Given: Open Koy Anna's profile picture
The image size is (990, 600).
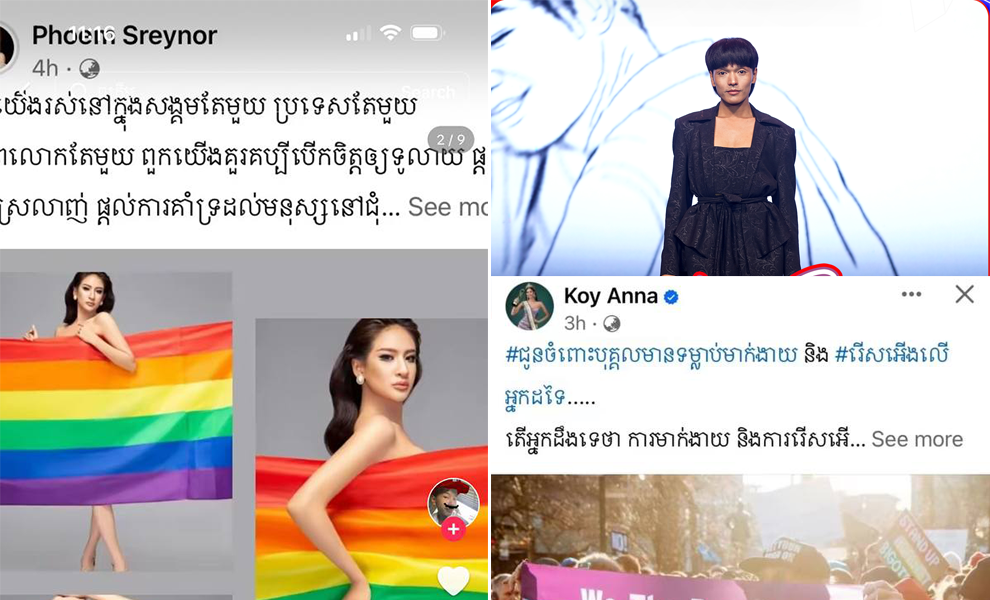Looking at the screenshot, I should 529,307.
